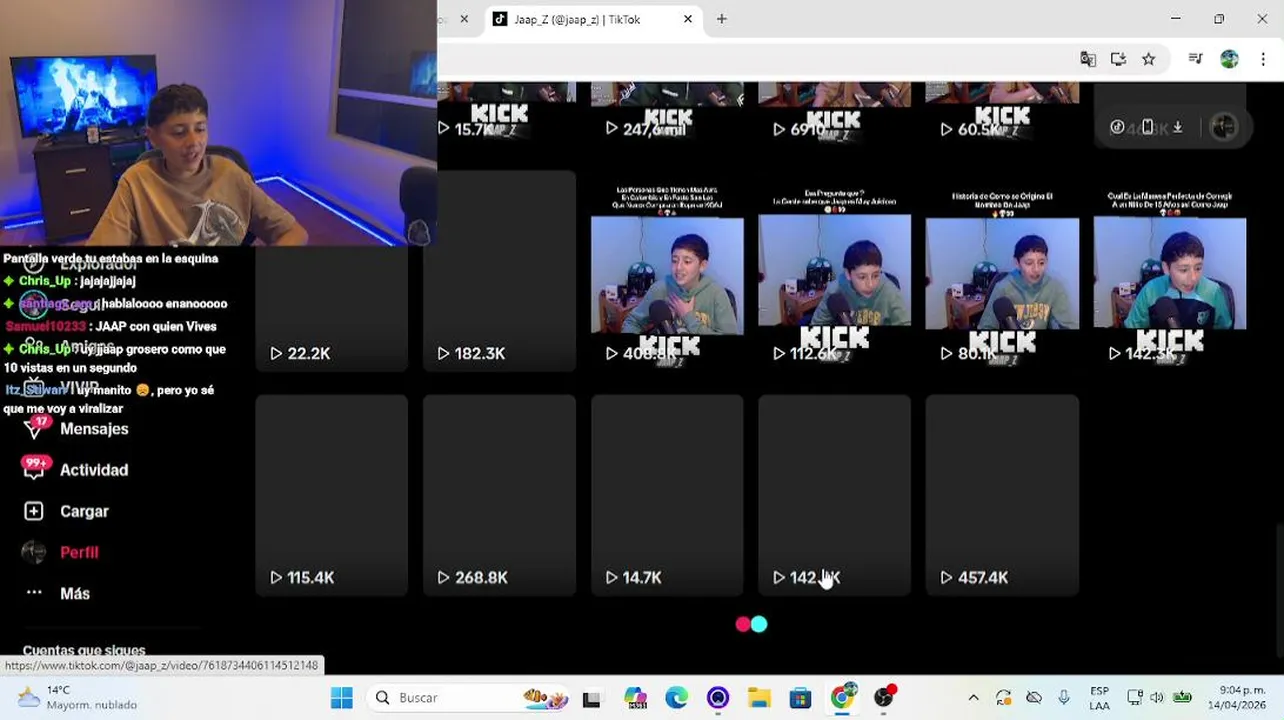
Task: Click the Perfil label
Action: (79, 552)
